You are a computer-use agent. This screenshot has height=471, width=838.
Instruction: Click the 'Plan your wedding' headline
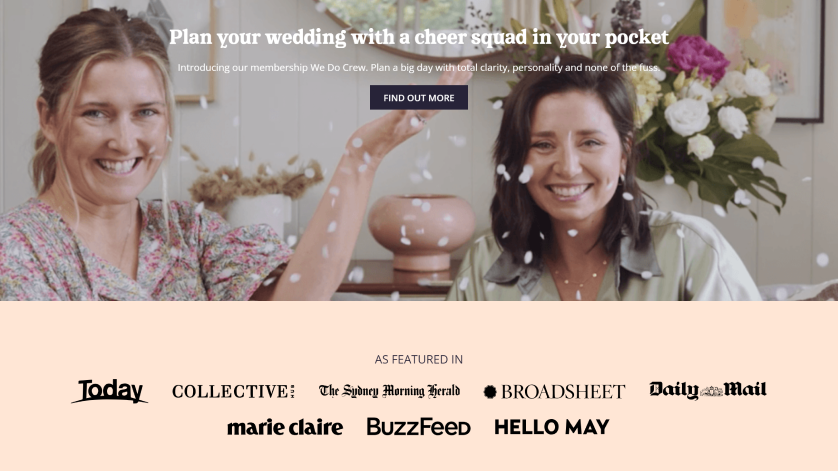point(418,37)
